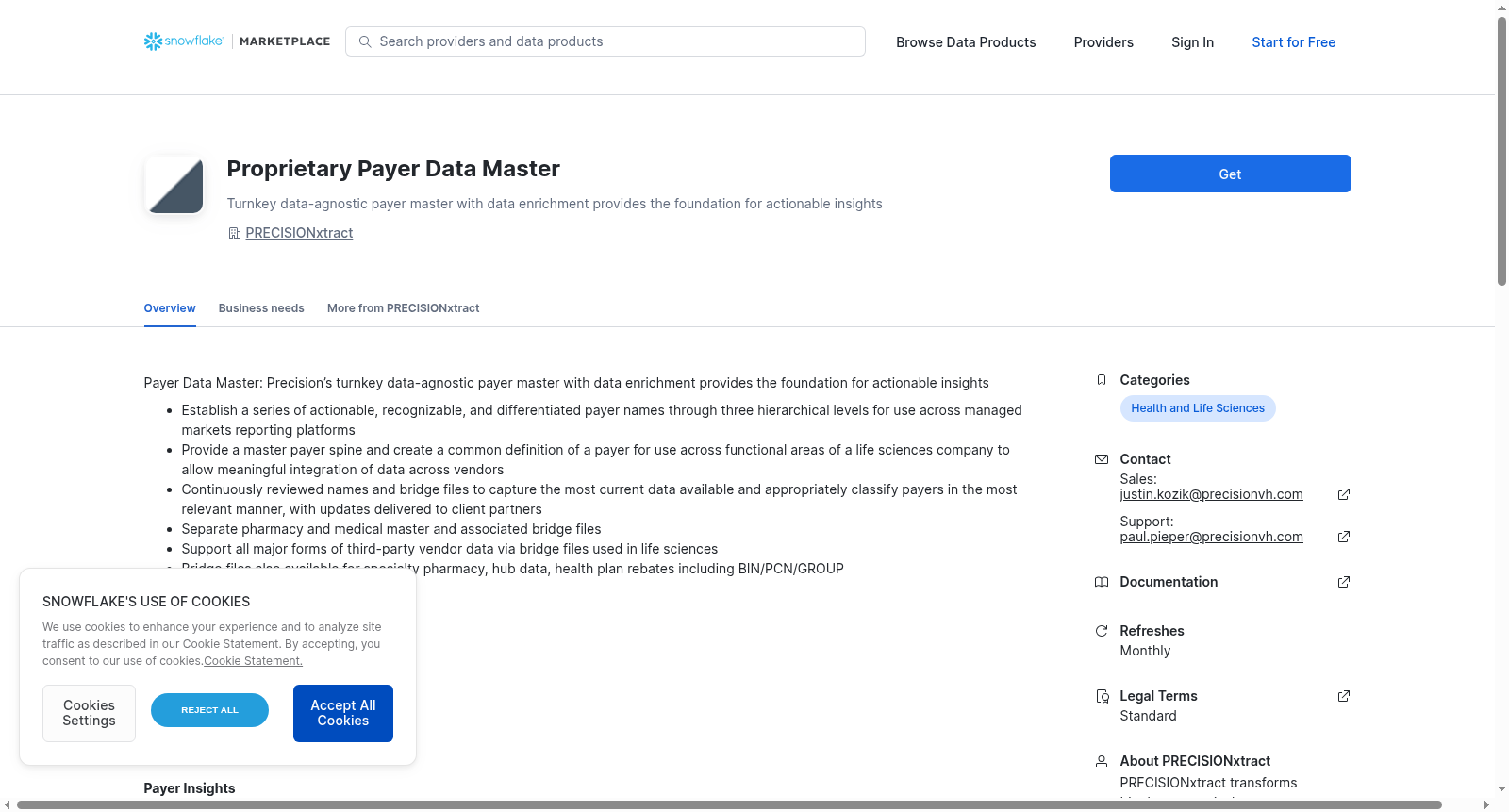This screenshot has width=1509, height=812.
Task: Click the Categories bookmark icon
Action: pyautogui.click(x=1101, y=380)
